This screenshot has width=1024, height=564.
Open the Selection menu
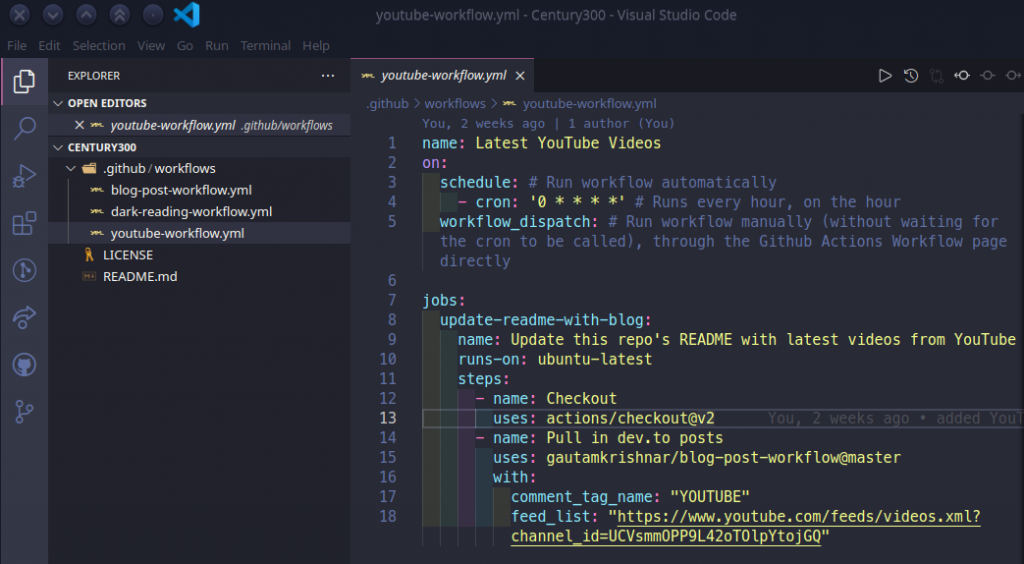pyautogui.click(x=99, y=46)
